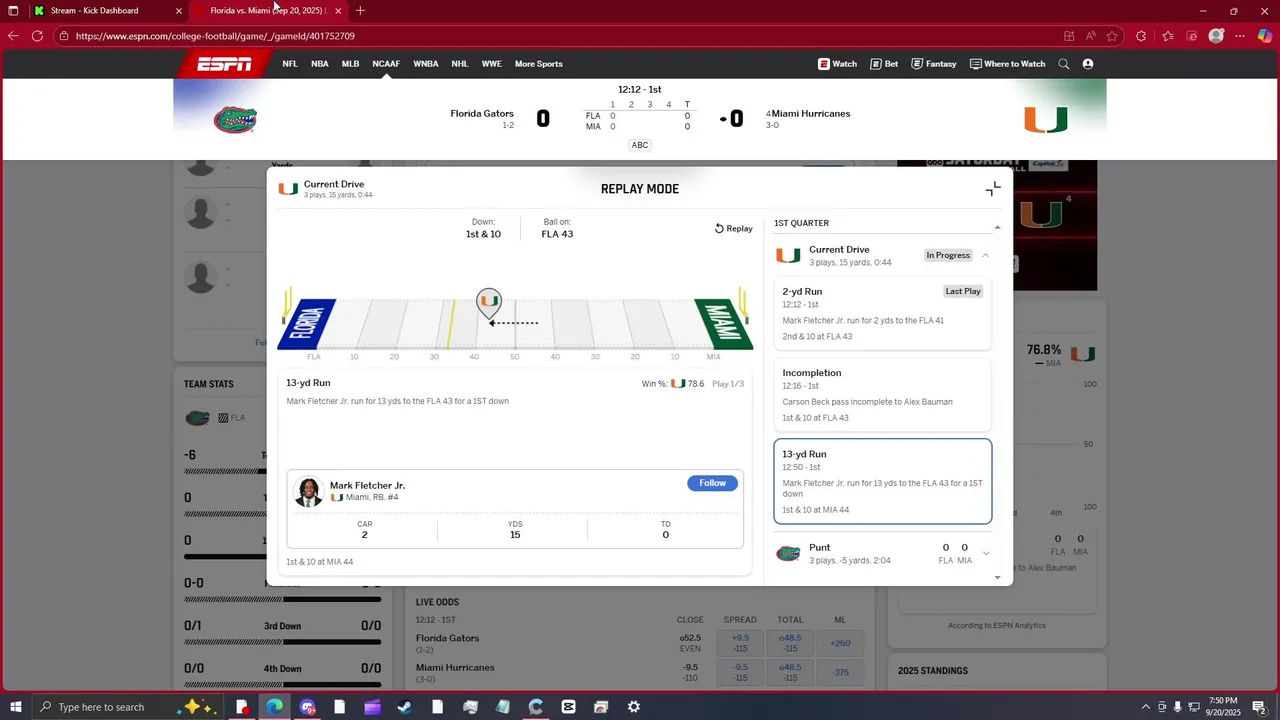This screenshot has height=720, width=1280.
Task: Open the Settings gear in the taskbar
Action: point(634,707)
